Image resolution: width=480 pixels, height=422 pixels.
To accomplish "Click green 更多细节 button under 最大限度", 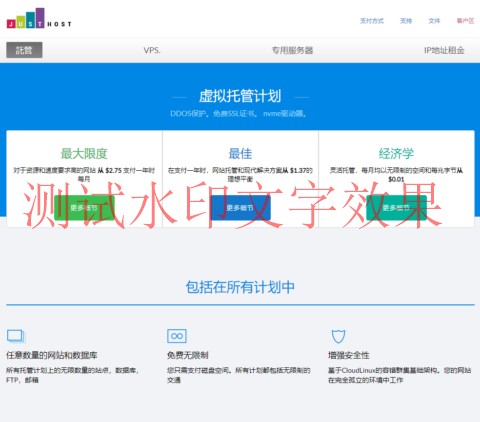I will coord(84,208).
